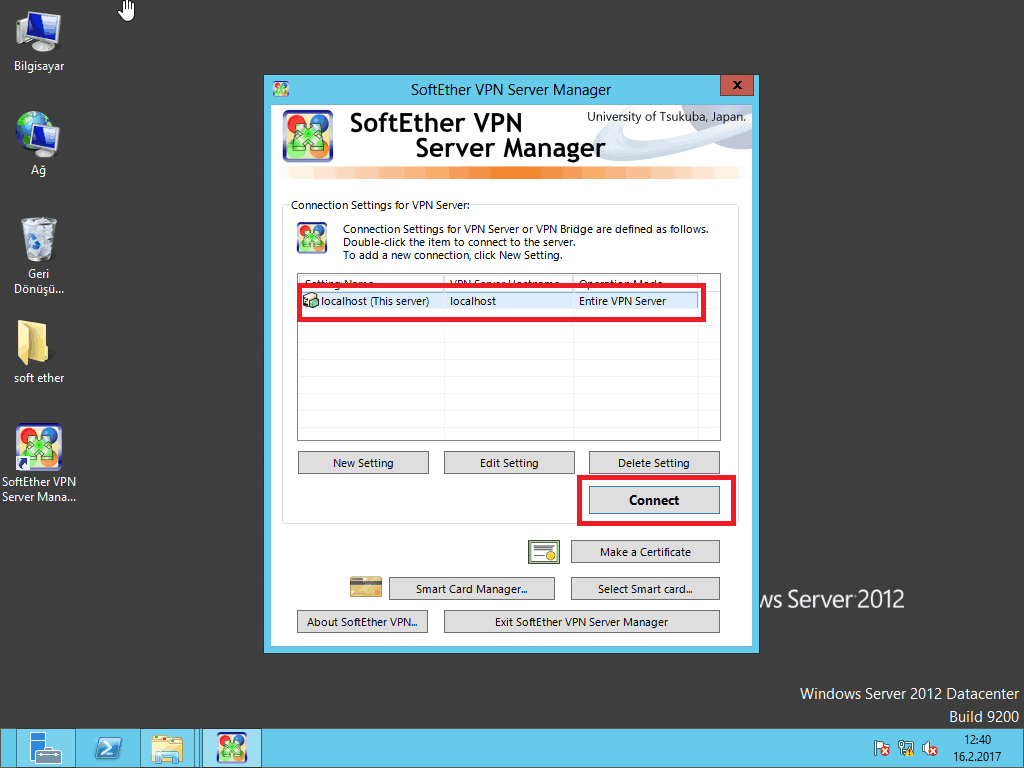Screen dimensions: 1024x768
Task: Open the Ağ network desktop icon
Action: (38, 134)
